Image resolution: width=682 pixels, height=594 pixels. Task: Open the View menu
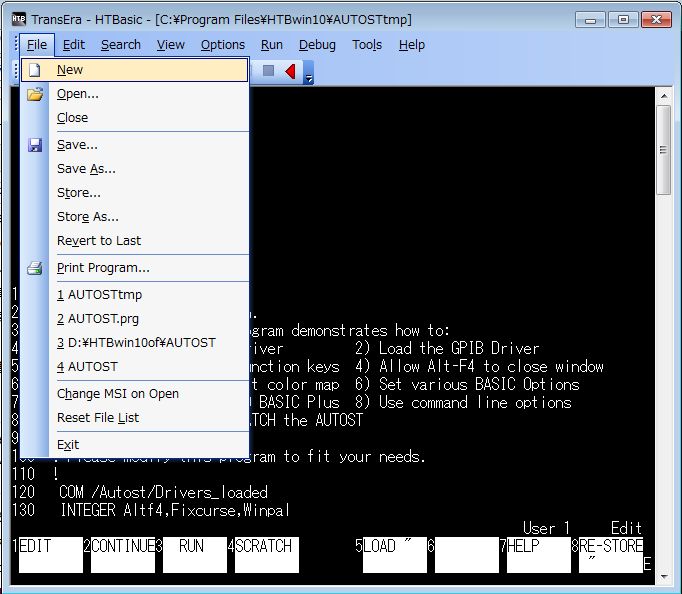(170, 45)
